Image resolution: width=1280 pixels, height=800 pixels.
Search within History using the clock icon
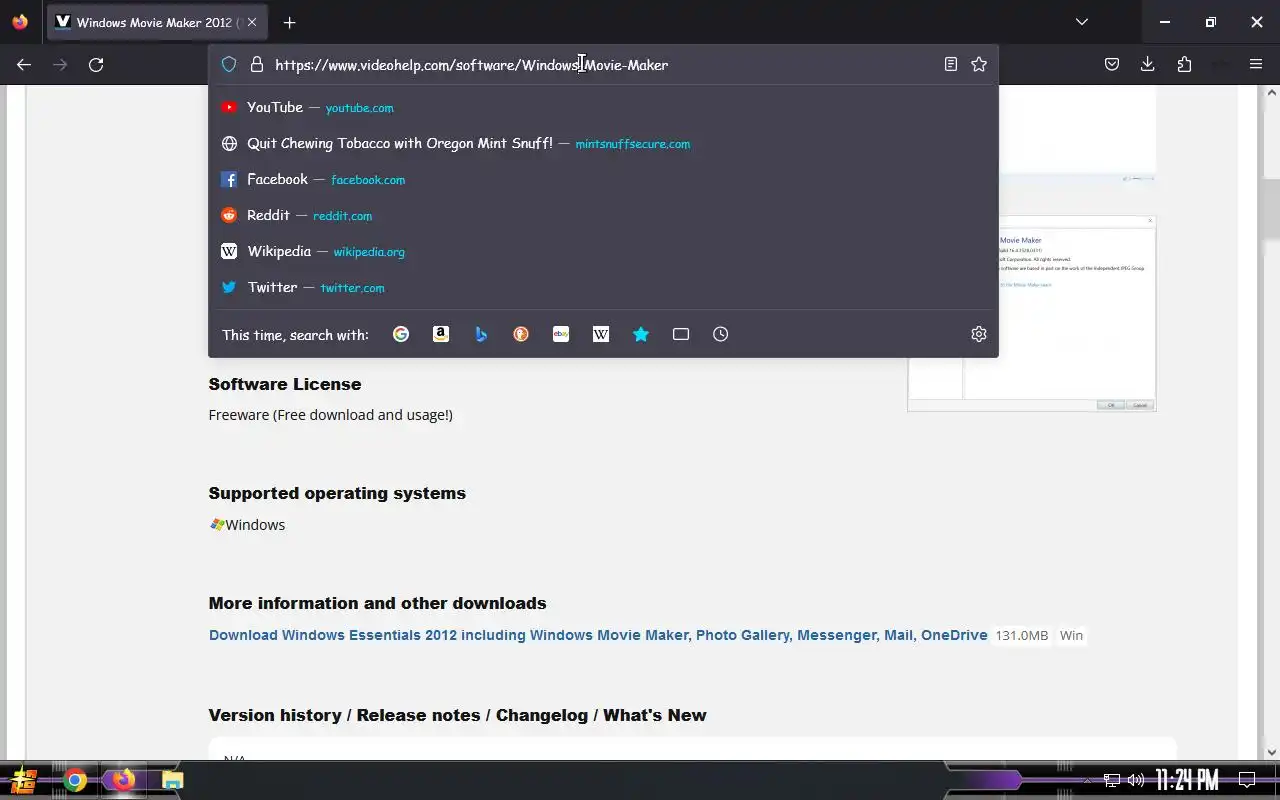721,334
